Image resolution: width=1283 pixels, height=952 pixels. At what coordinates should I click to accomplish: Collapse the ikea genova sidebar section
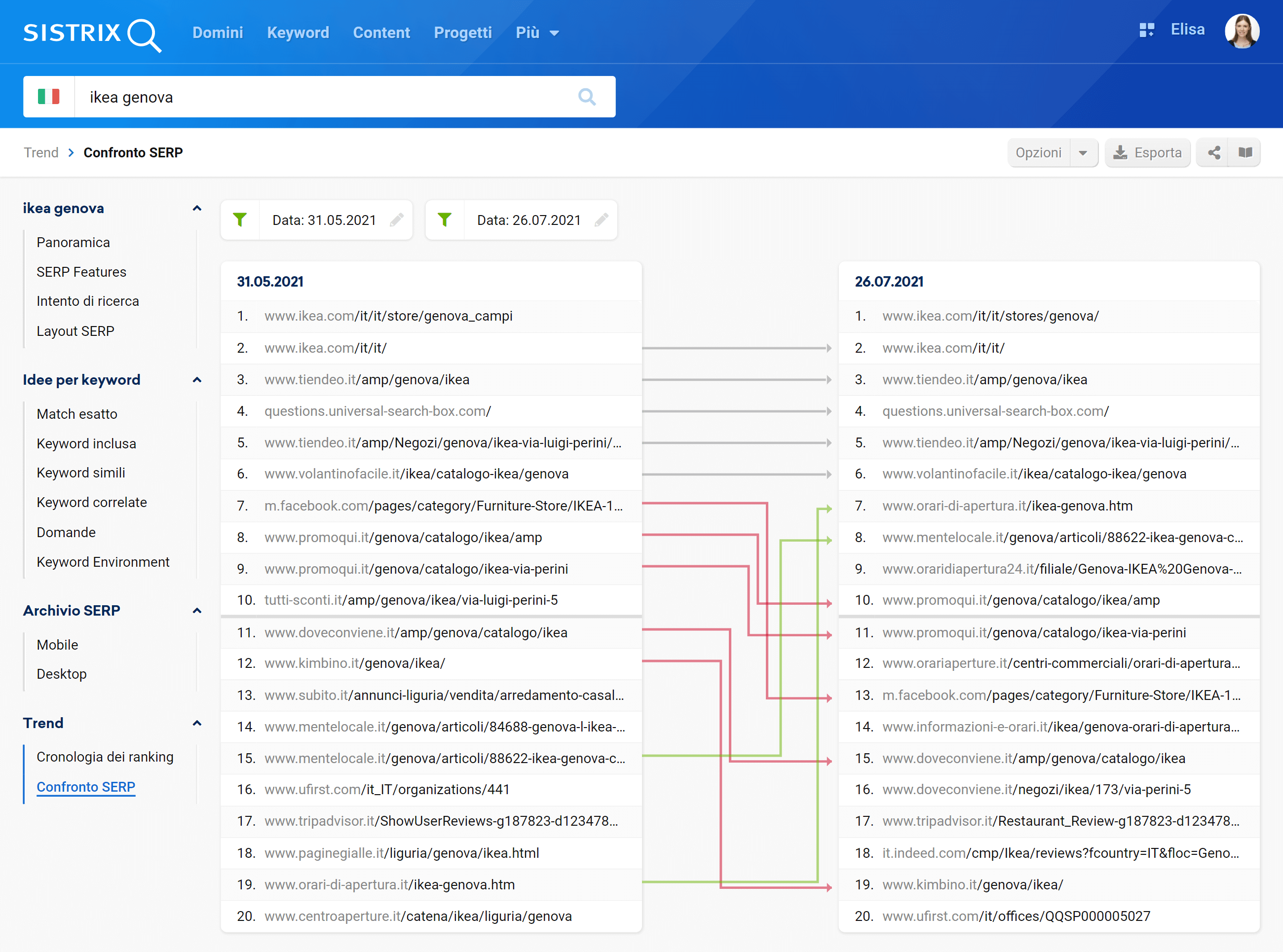pos(196,209)
